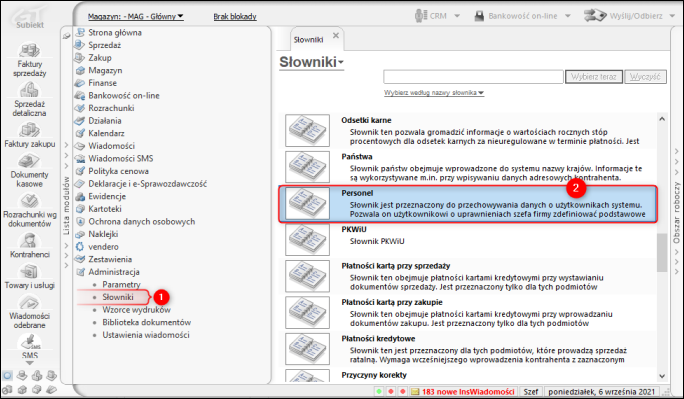The height and width of the screenshot is (399, 684).
Task: Select Biblioteka dokumentów under Administracja
Action: pyautogui.click(x=147, y=322)
